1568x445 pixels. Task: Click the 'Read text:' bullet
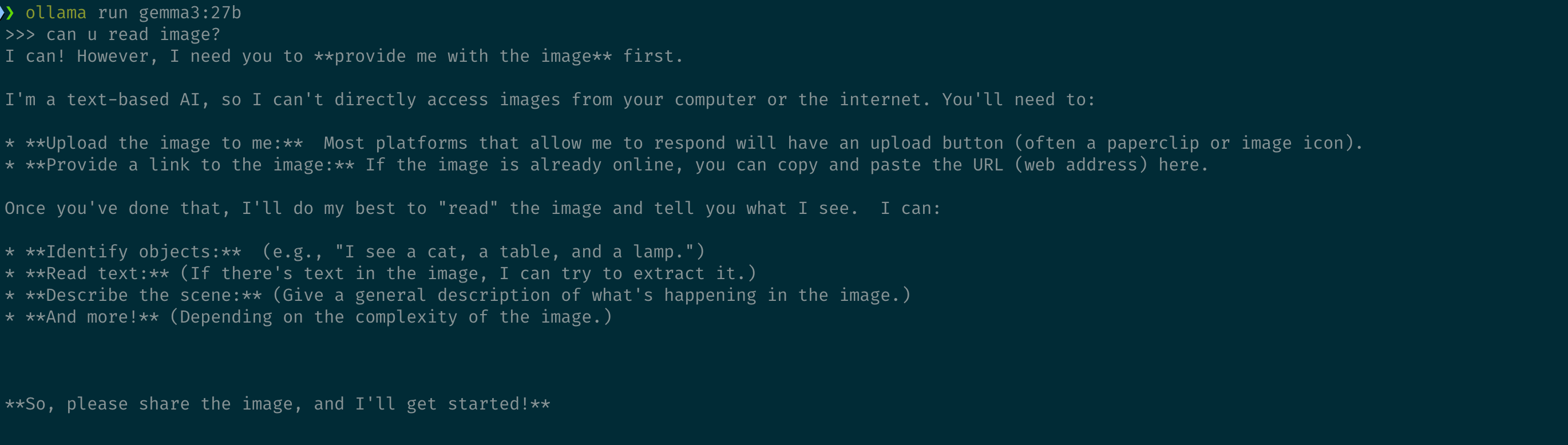[x=97, y=274]
